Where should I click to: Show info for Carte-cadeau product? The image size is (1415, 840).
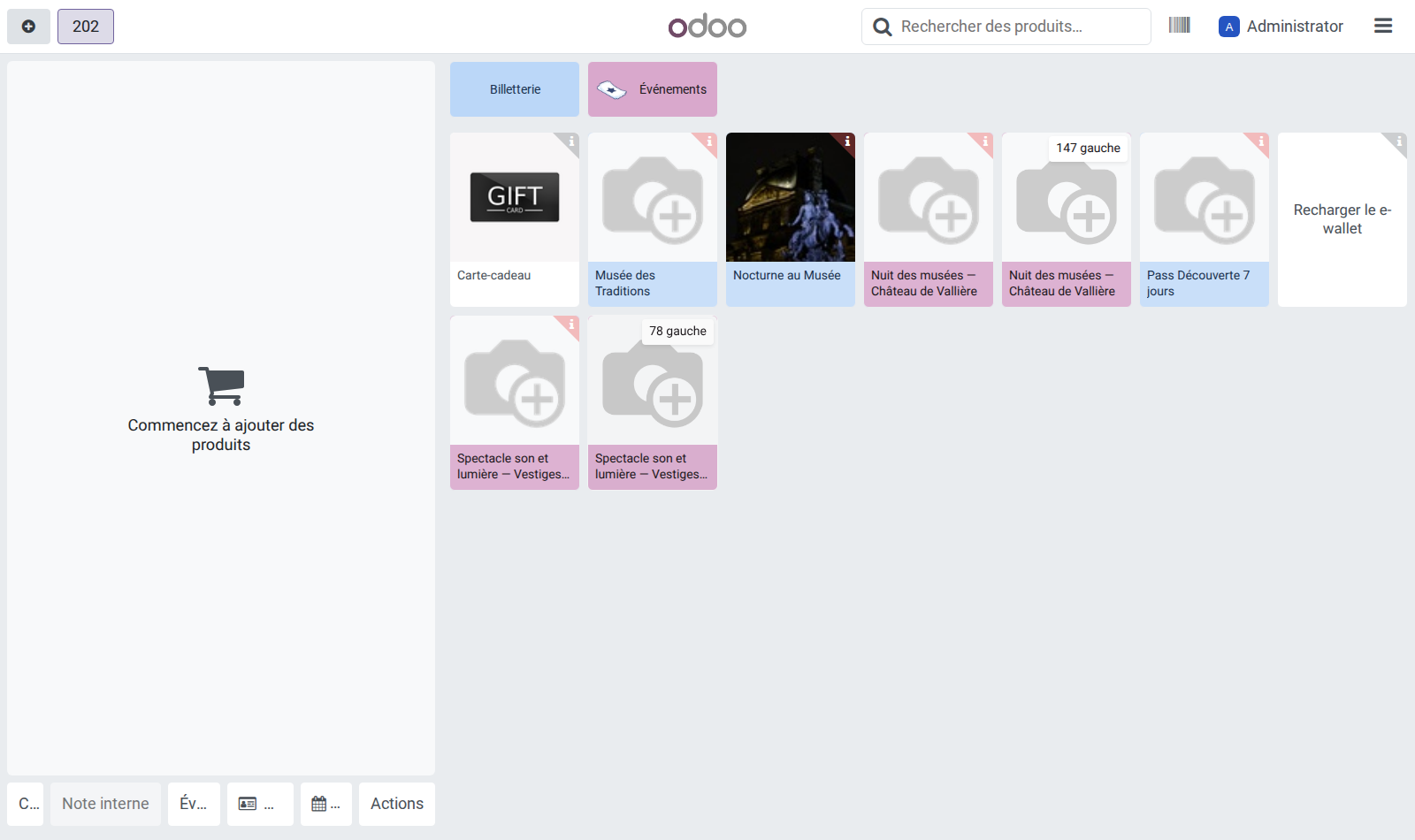point(571,141)
